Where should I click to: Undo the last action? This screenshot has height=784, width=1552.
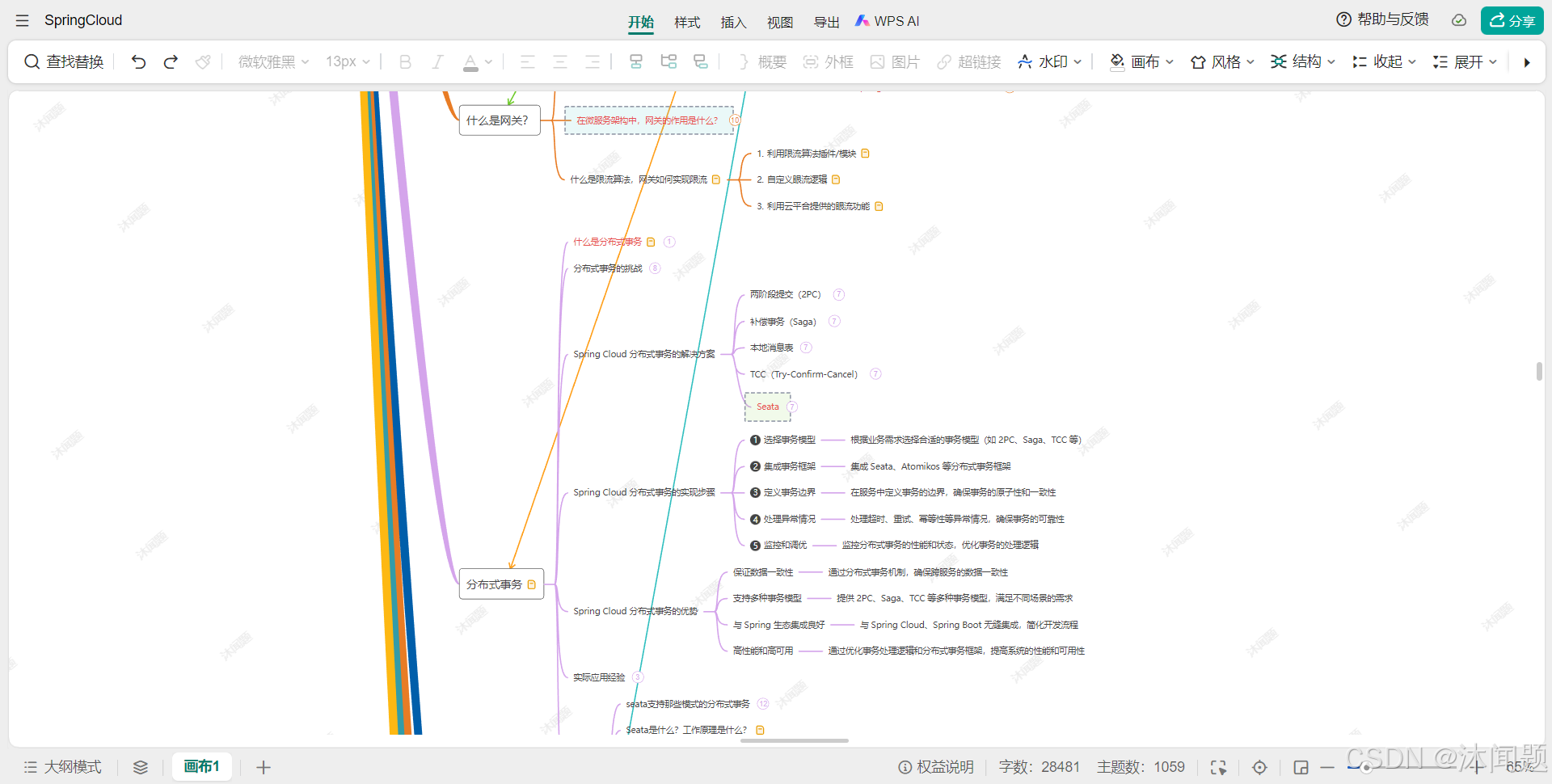138,62
